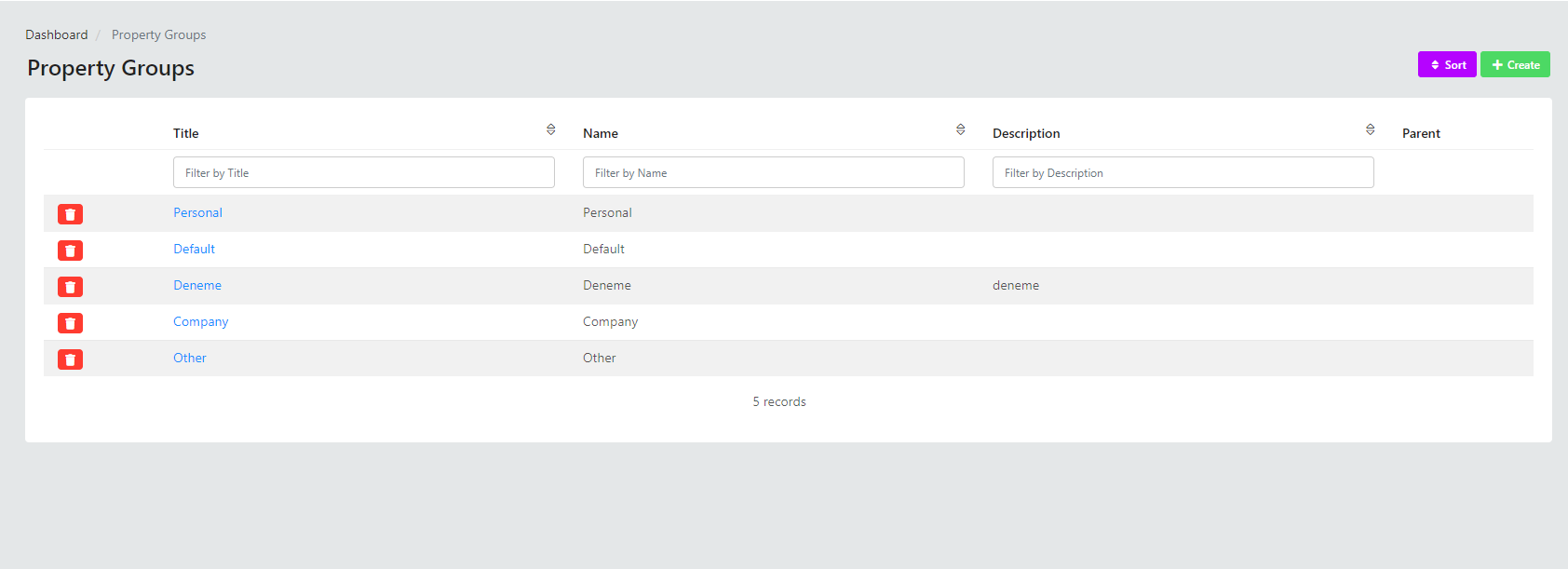Open the Default group link
This screenshot has width=1568, height=569.
coord(194,249)
